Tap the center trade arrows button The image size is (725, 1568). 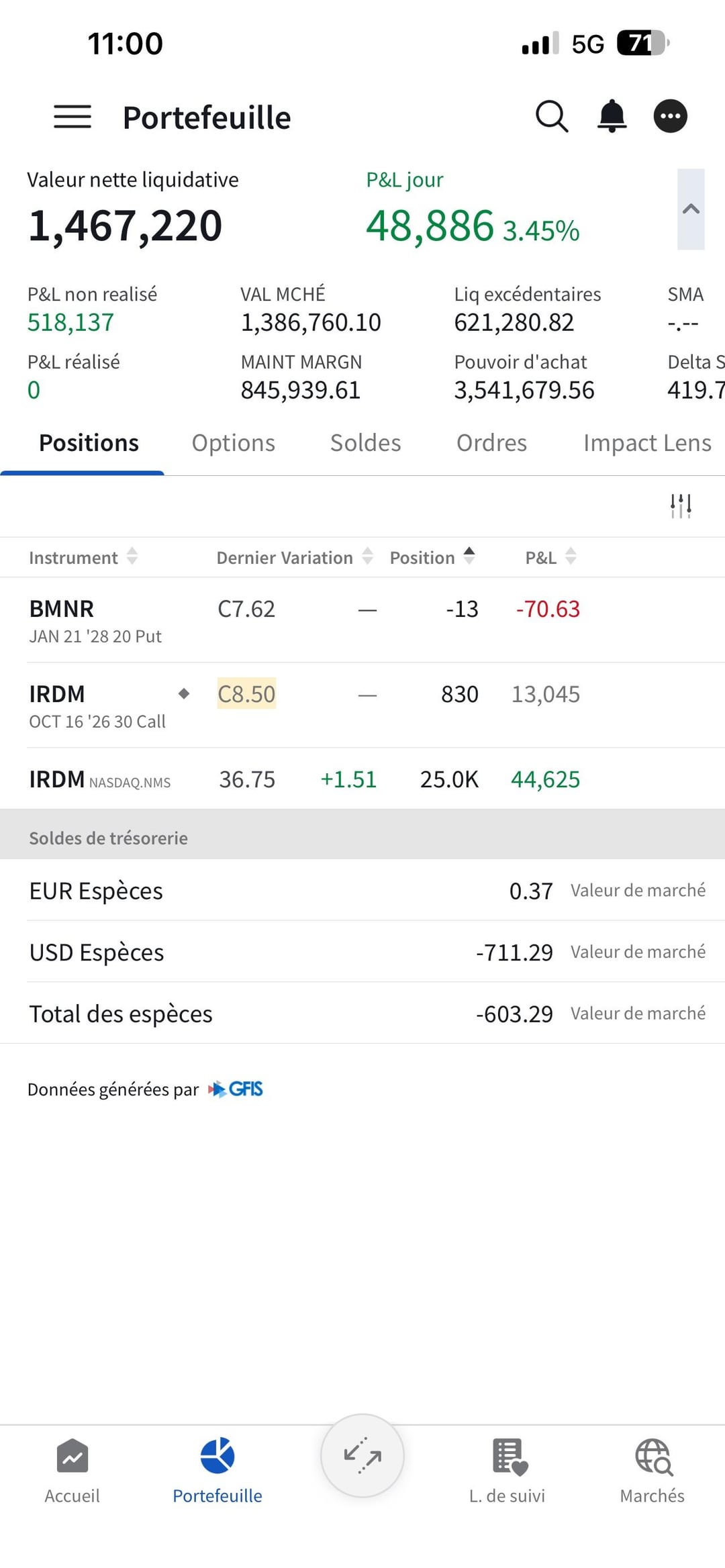362,1455
